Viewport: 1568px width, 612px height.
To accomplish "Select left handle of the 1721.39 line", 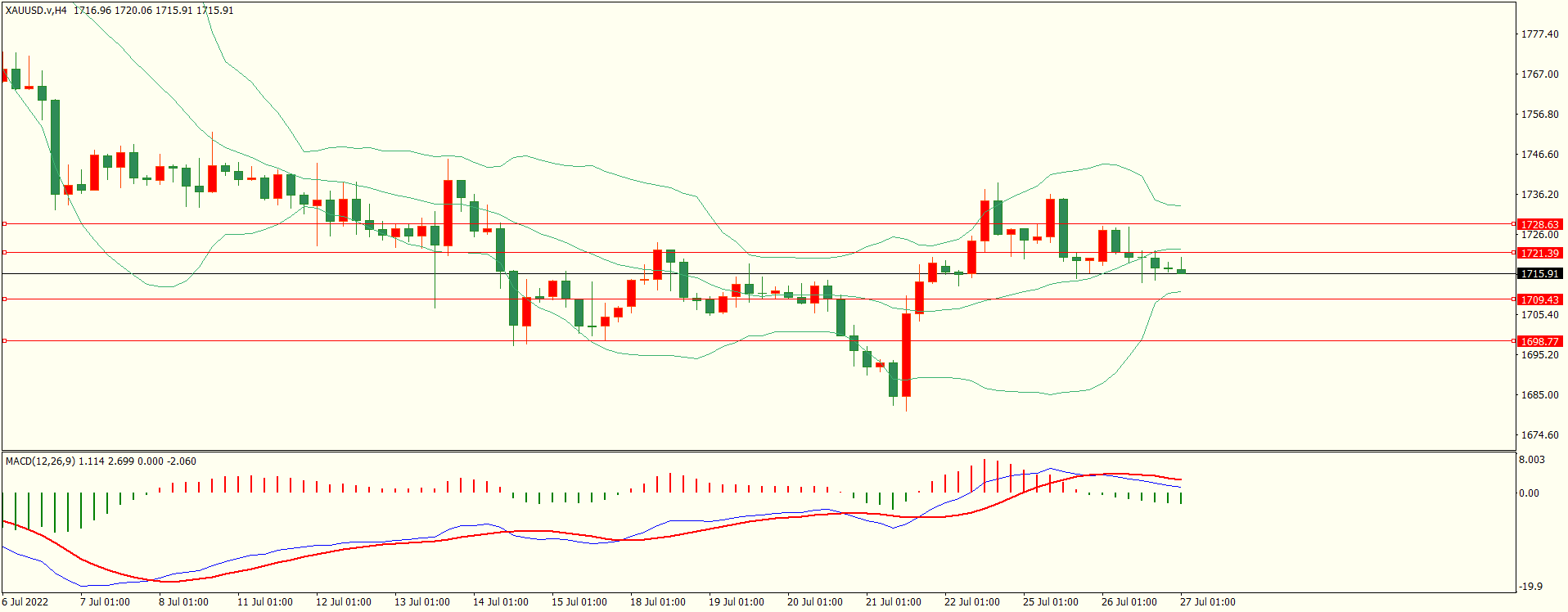I will tap(4, 253).
